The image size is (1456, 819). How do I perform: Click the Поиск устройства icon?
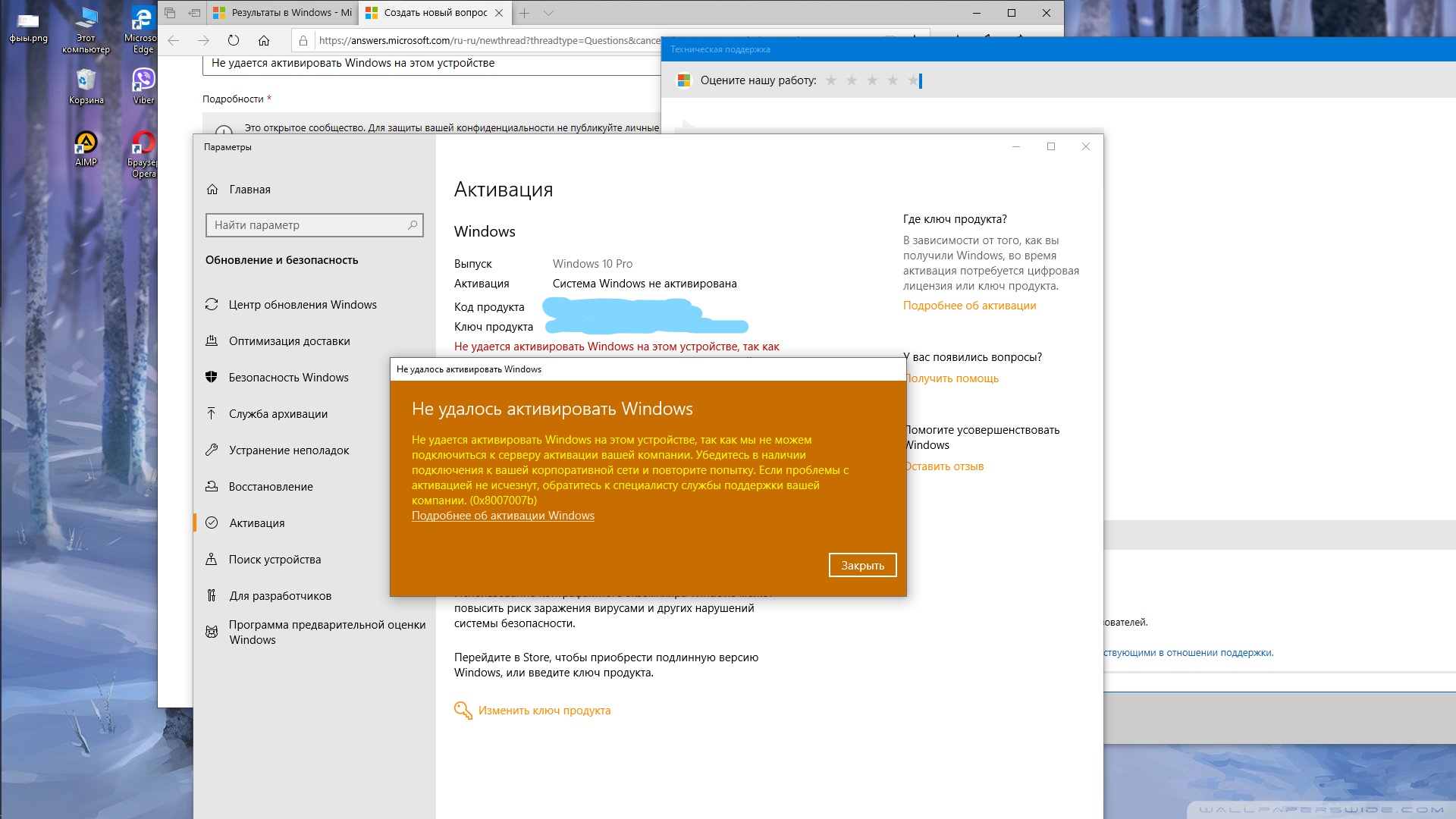(212, 559)
